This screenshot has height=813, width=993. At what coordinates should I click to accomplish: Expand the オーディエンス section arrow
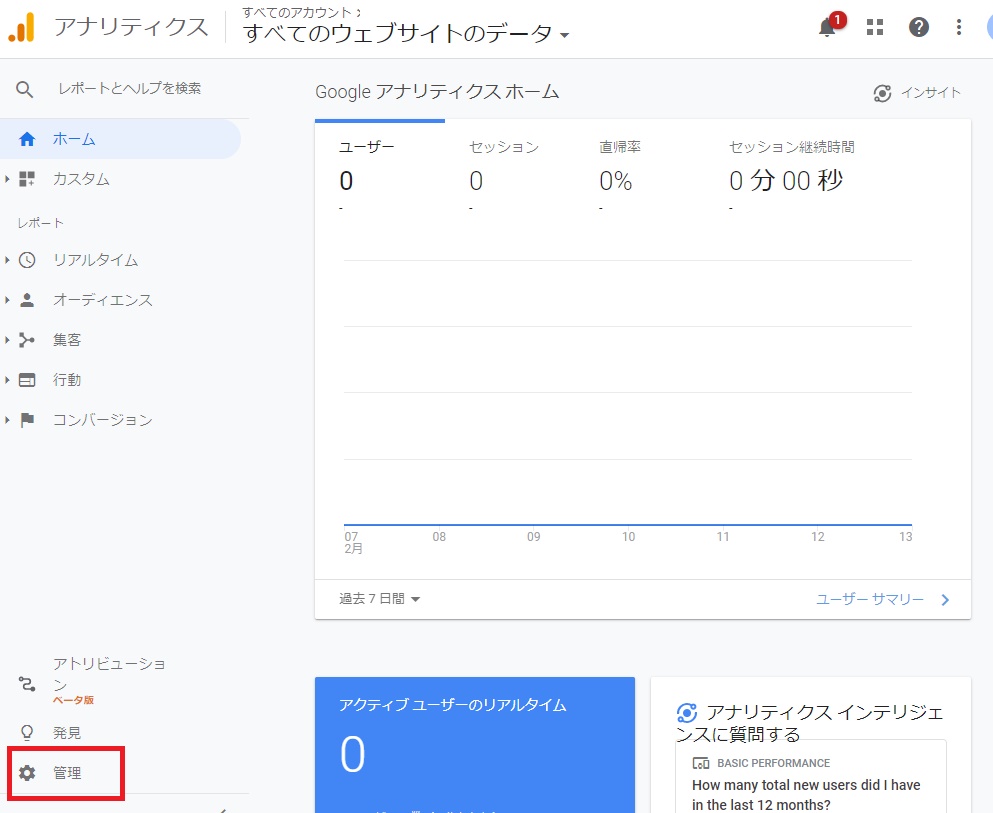pos(7,300)
